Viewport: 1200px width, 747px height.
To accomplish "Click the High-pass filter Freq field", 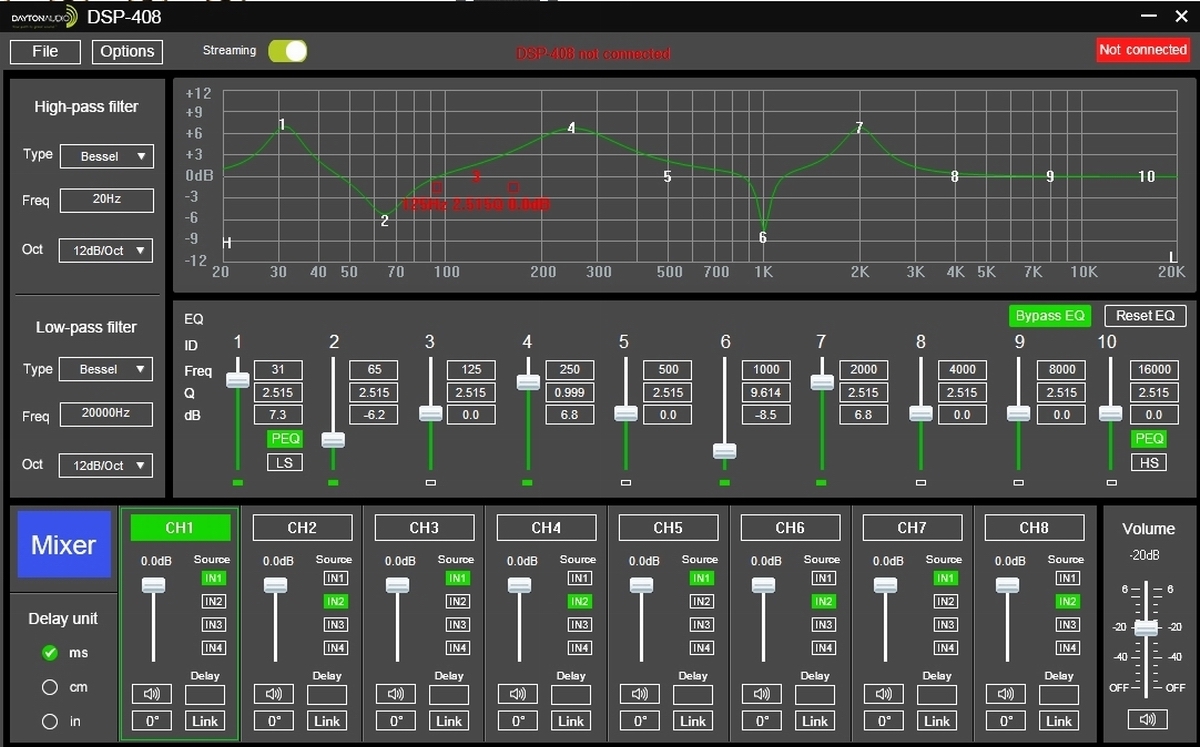I will tap(106, 199).
